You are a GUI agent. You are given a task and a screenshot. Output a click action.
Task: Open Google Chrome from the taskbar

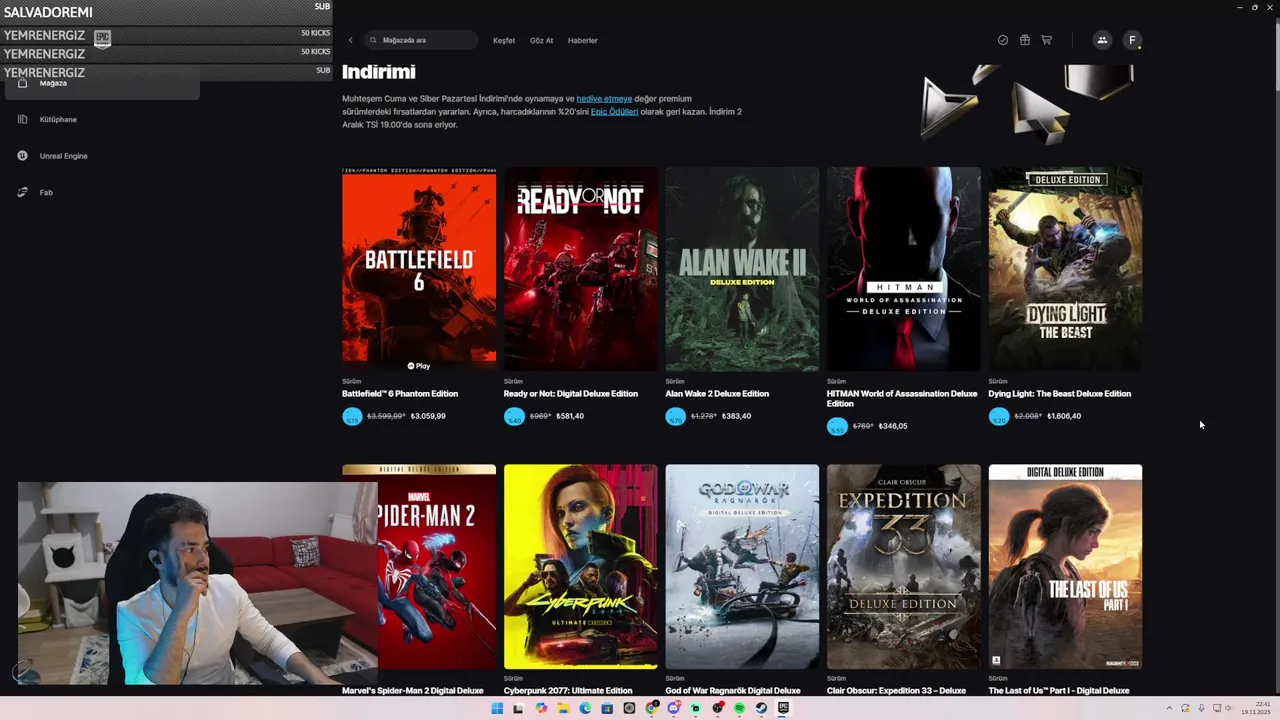point(651,708)
